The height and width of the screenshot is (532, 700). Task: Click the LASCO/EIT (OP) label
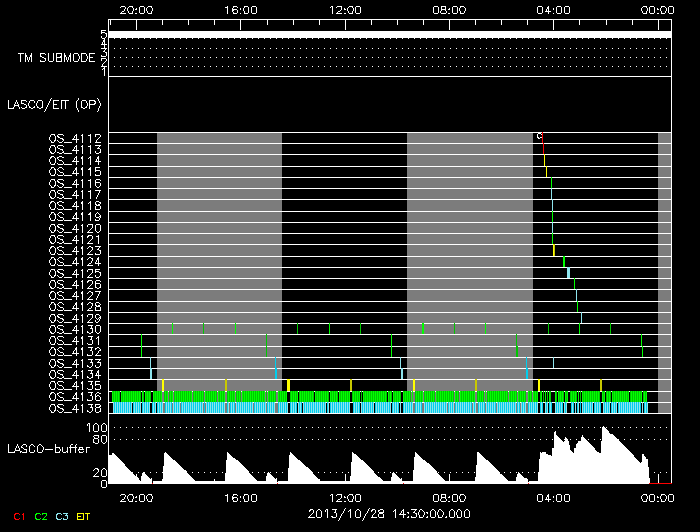[54, 105]
